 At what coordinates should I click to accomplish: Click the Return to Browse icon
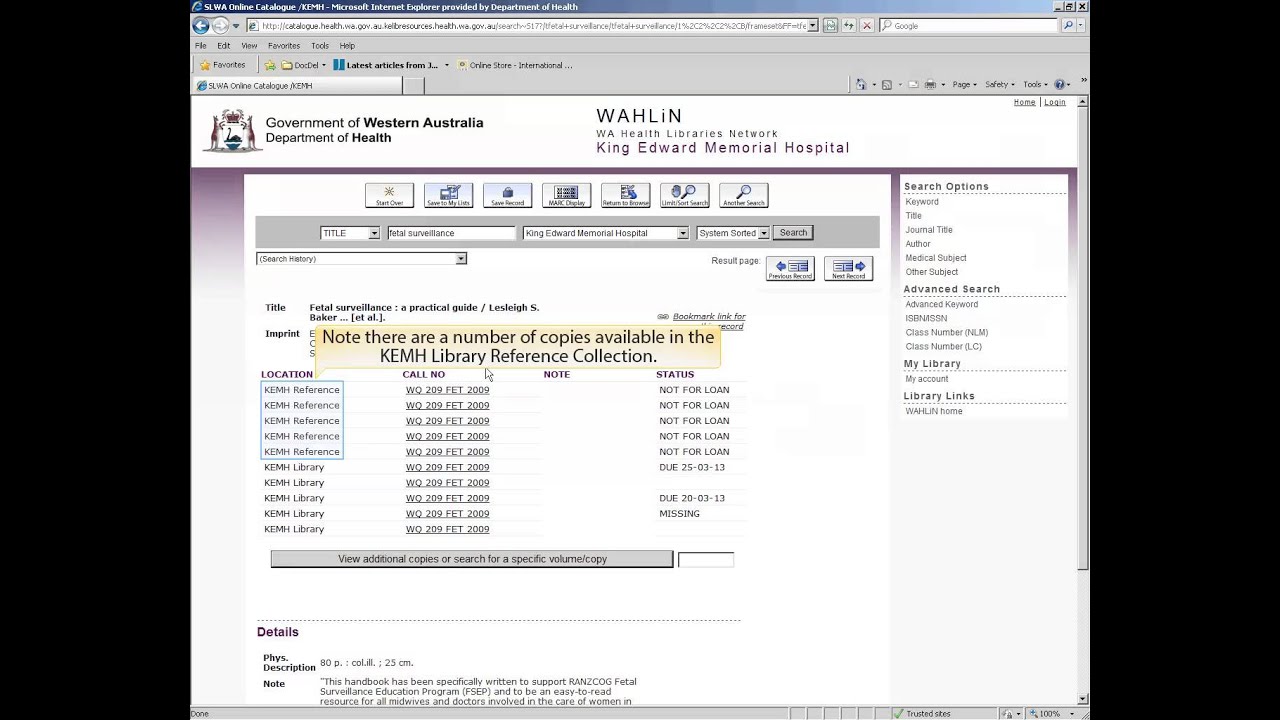point(625,195)
